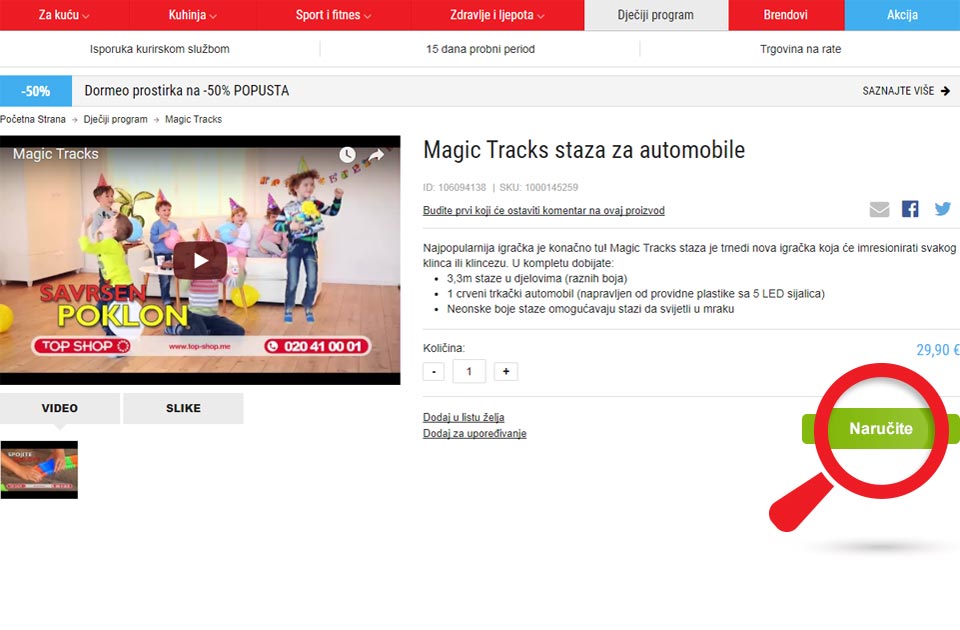Click the ID: 106094138 text
Image resolution: width=960 pixels, height=630 pixels.
click(454, 187)
